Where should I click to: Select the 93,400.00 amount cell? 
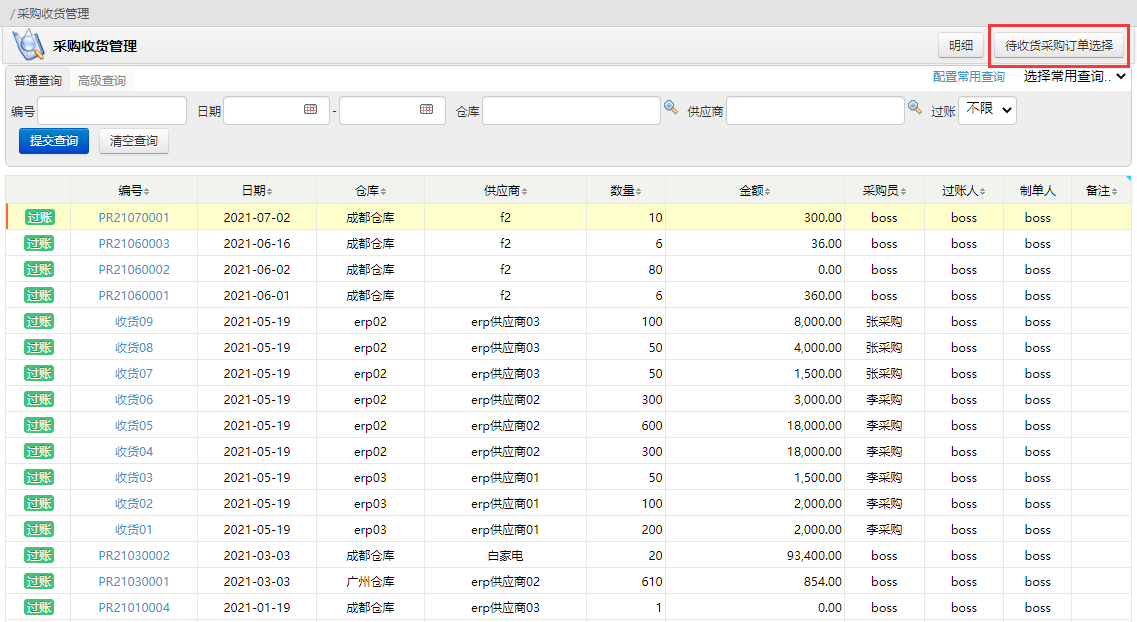[x=755, y=556]
